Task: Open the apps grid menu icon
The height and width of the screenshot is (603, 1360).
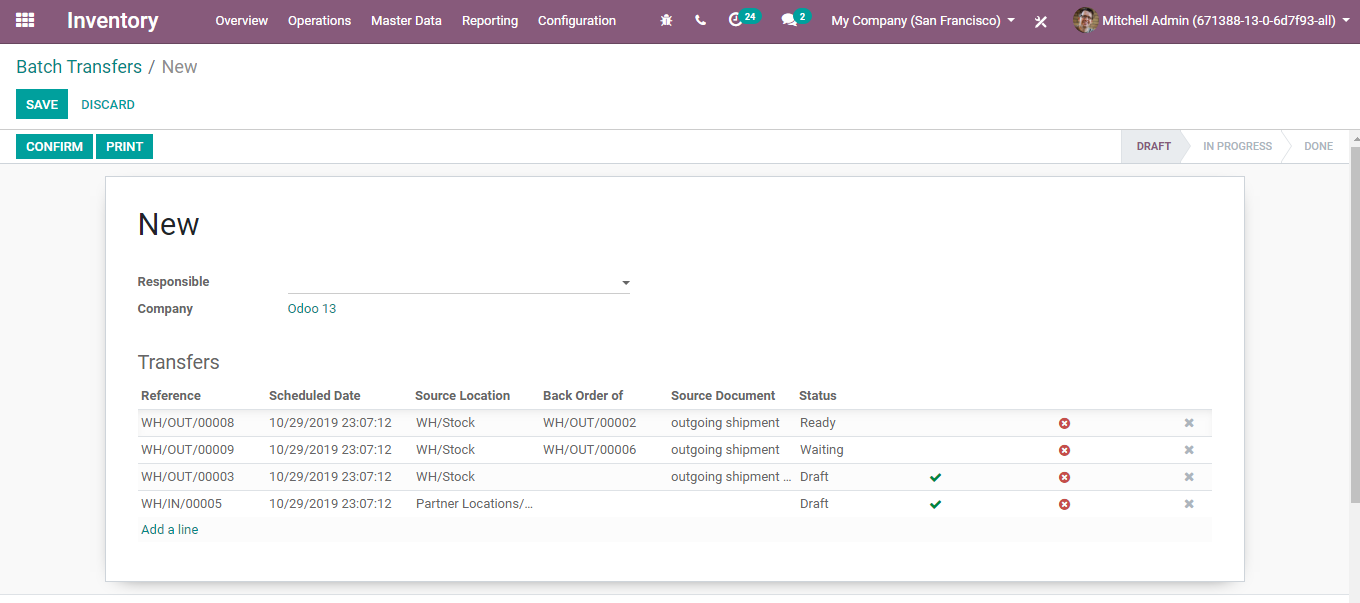Action: 25,20
